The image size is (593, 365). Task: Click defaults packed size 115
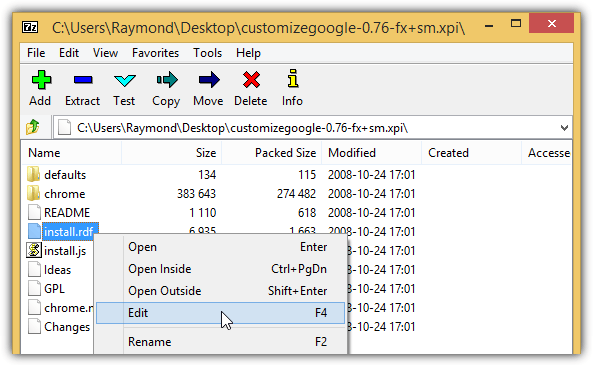(307, 175)
